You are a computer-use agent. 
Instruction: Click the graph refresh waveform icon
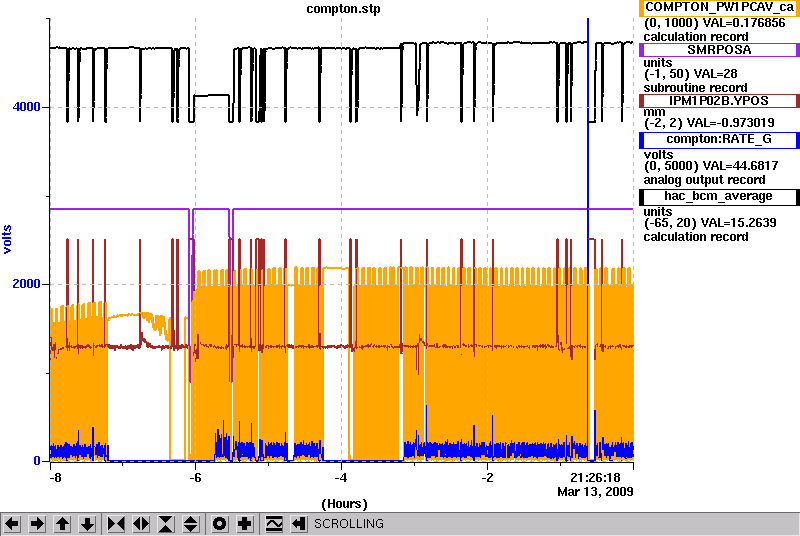click(x=274, y=524)
